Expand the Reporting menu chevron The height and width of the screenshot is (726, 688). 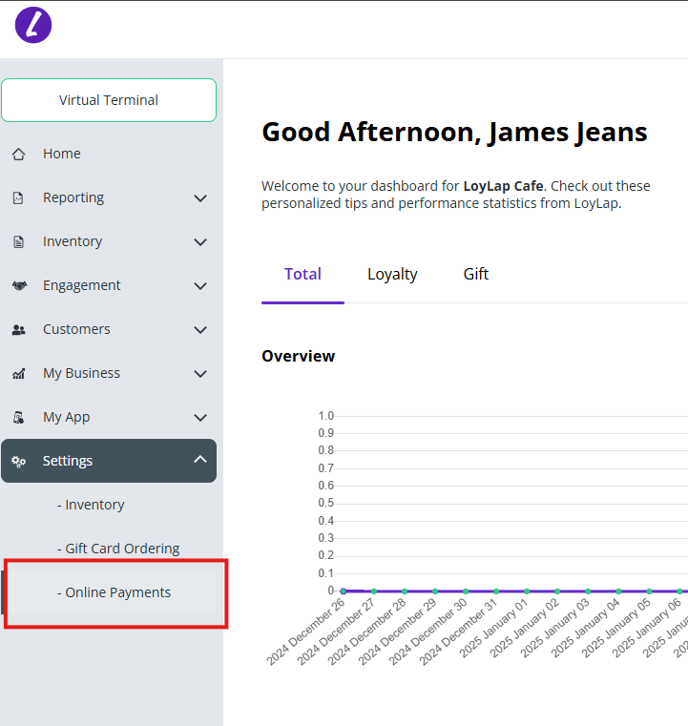tap(200, 198)
